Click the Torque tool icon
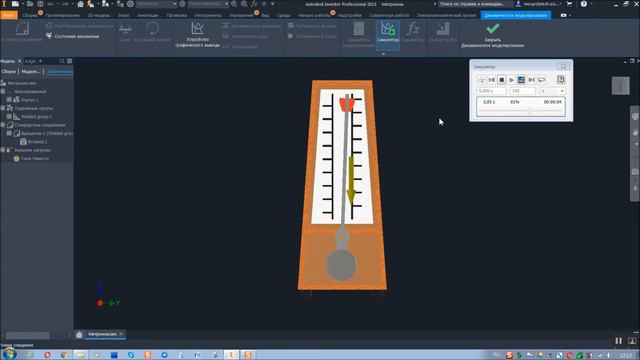640x360 pixels. pos(152,29)
